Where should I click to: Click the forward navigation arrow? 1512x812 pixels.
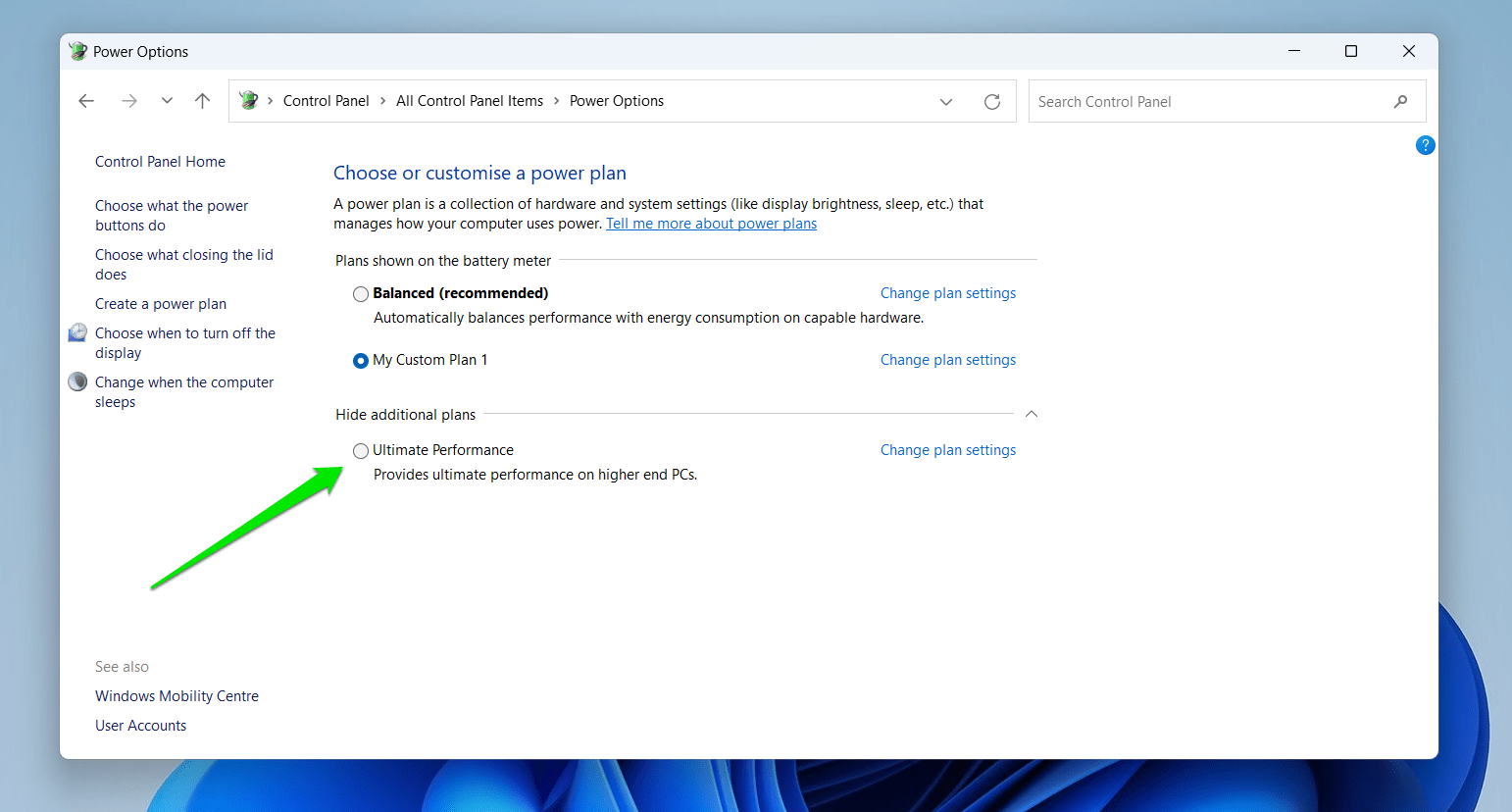point(128,101)
